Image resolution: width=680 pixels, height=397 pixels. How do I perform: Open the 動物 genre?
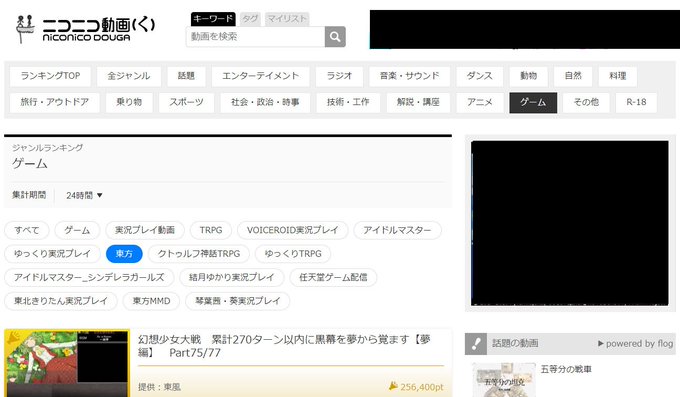pyautogui.click(x=528, y=76)
